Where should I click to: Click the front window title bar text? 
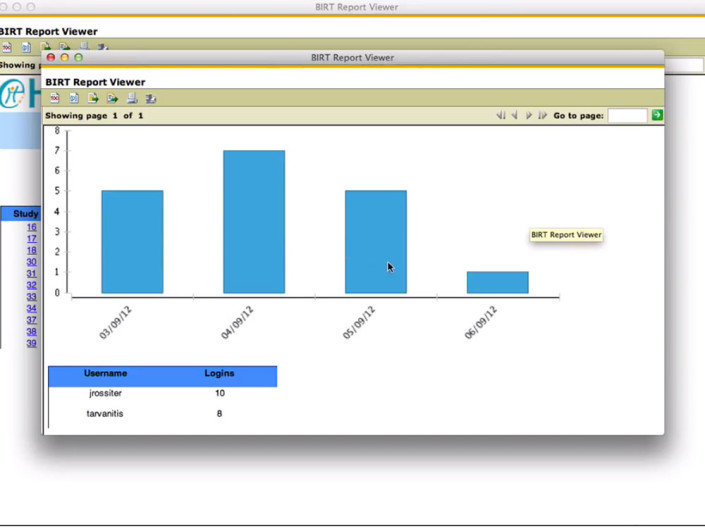352,58
